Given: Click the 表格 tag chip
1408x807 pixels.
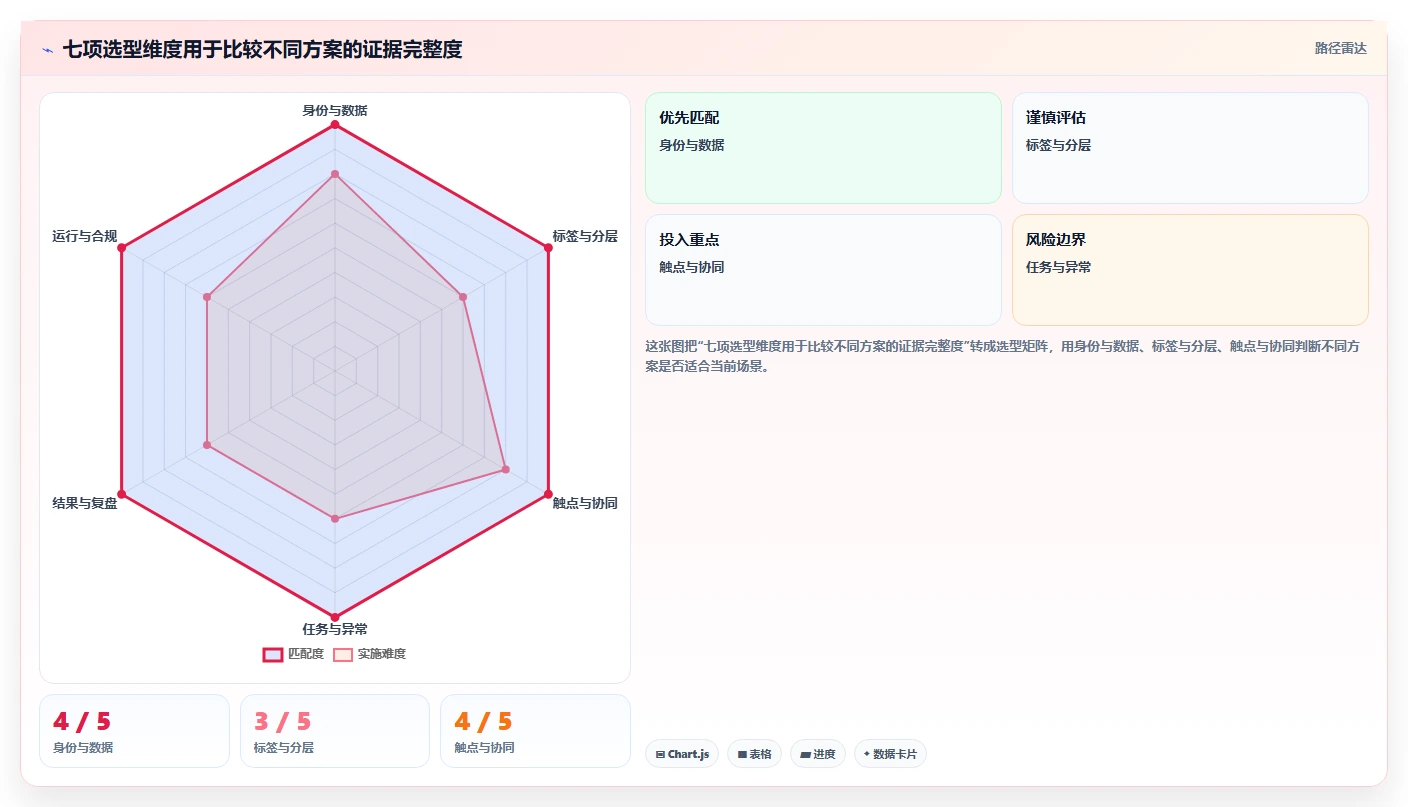Looking at the screenshot, I should click(x=754, y=754).
